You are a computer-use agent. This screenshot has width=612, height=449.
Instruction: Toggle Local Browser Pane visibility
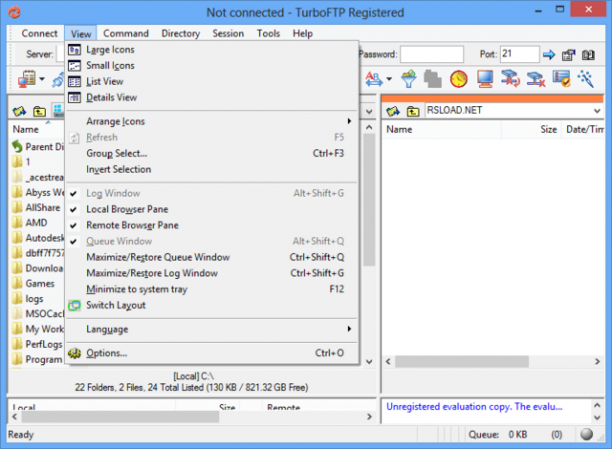[212, 209]
